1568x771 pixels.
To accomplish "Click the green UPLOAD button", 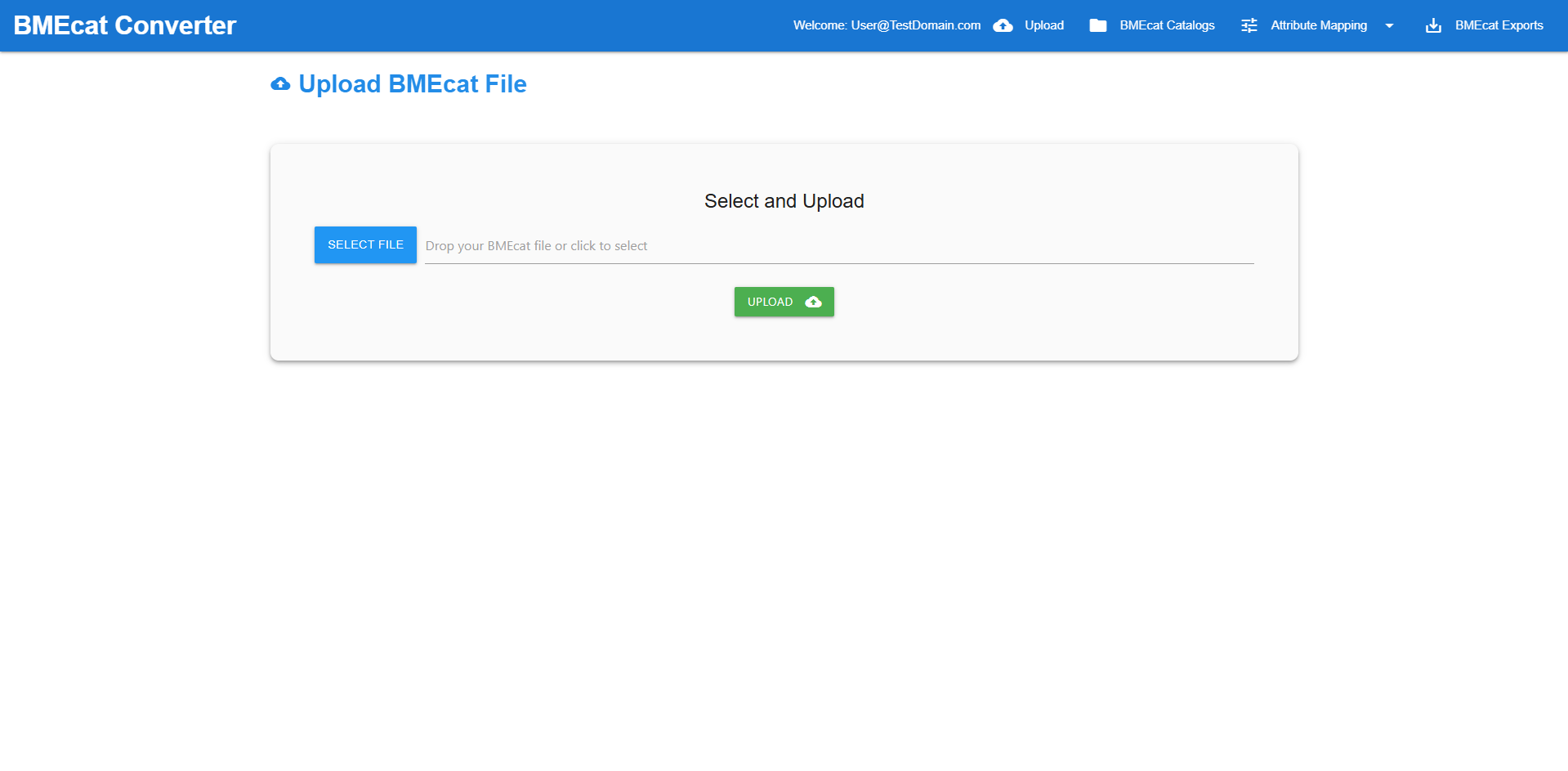I will point(784,302).
